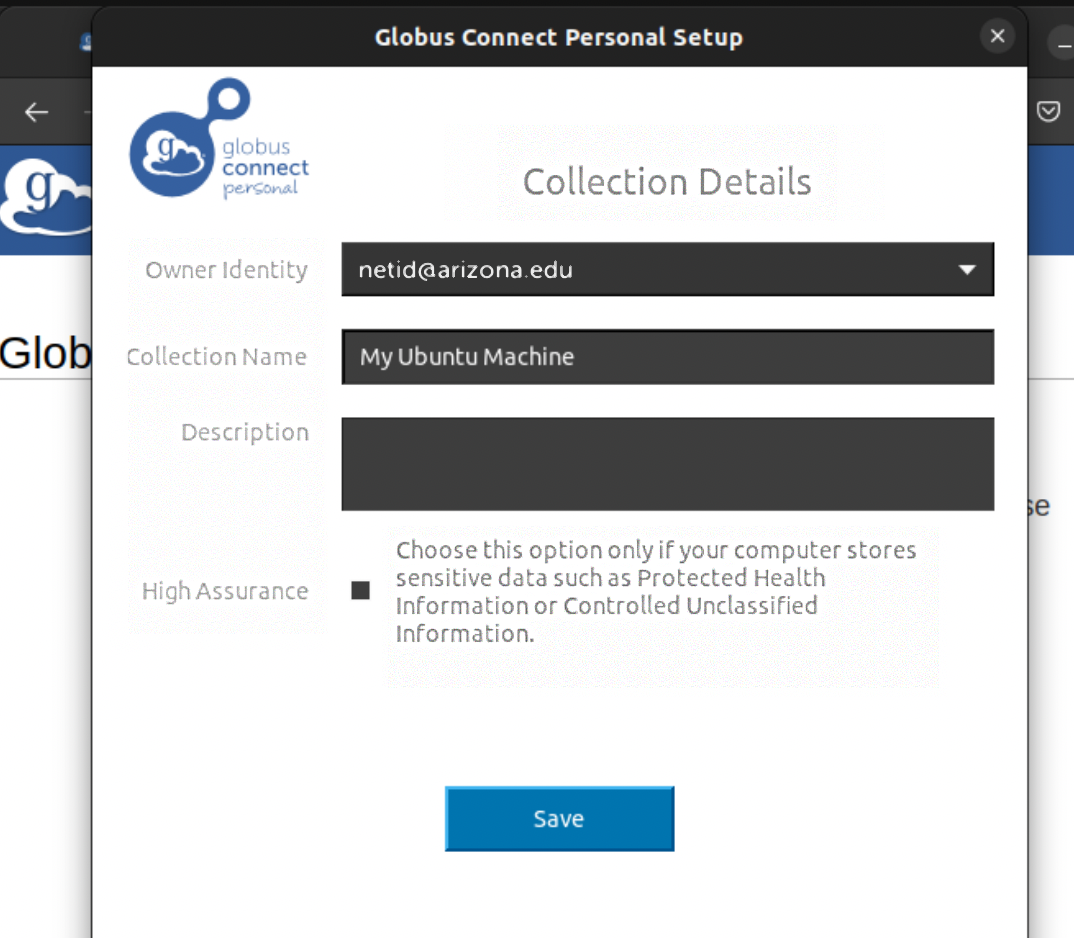The height and width of the screenshot is (938, 1074).
Task: Click the Globus cloud logo on the webpage
Action: click(46, 197)
